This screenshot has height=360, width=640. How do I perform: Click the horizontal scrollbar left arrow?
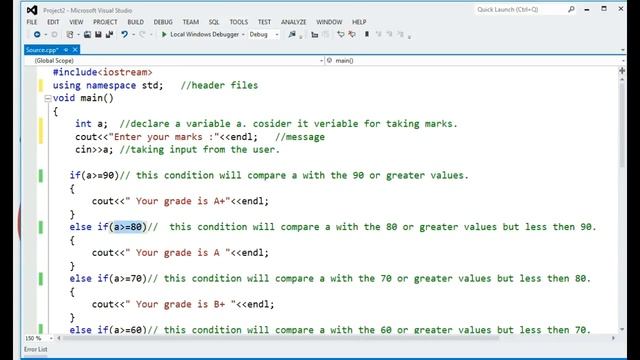(x=59, y=338)
